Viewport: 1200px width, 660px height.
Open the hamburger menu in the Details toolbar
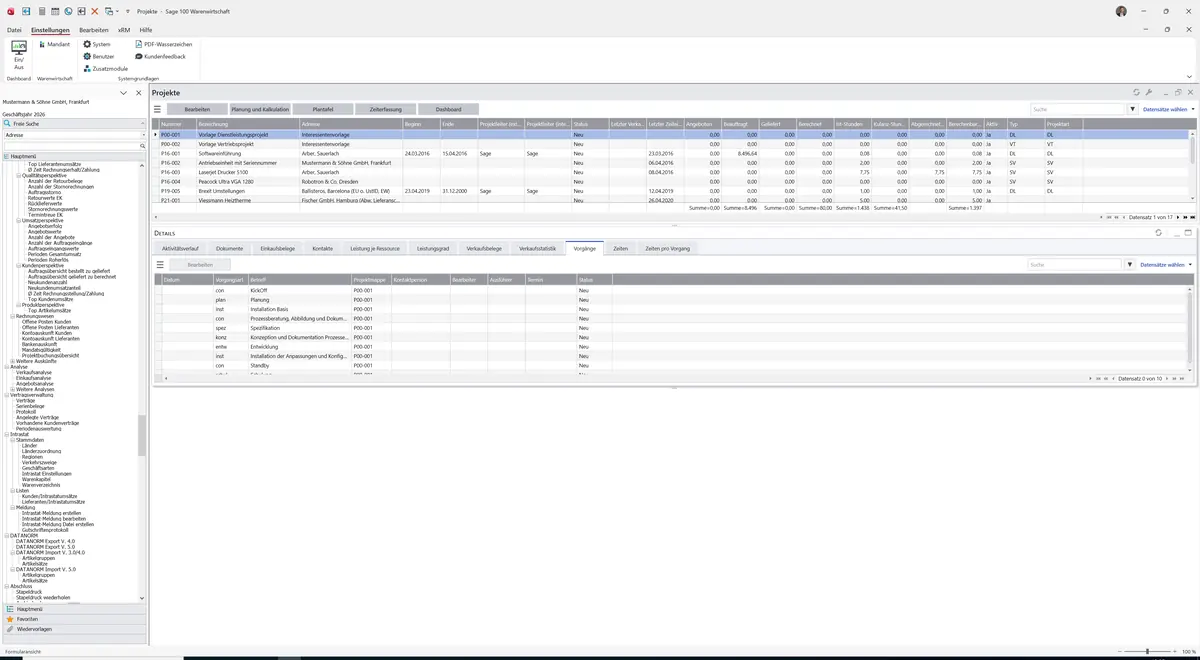coord(160,265)
